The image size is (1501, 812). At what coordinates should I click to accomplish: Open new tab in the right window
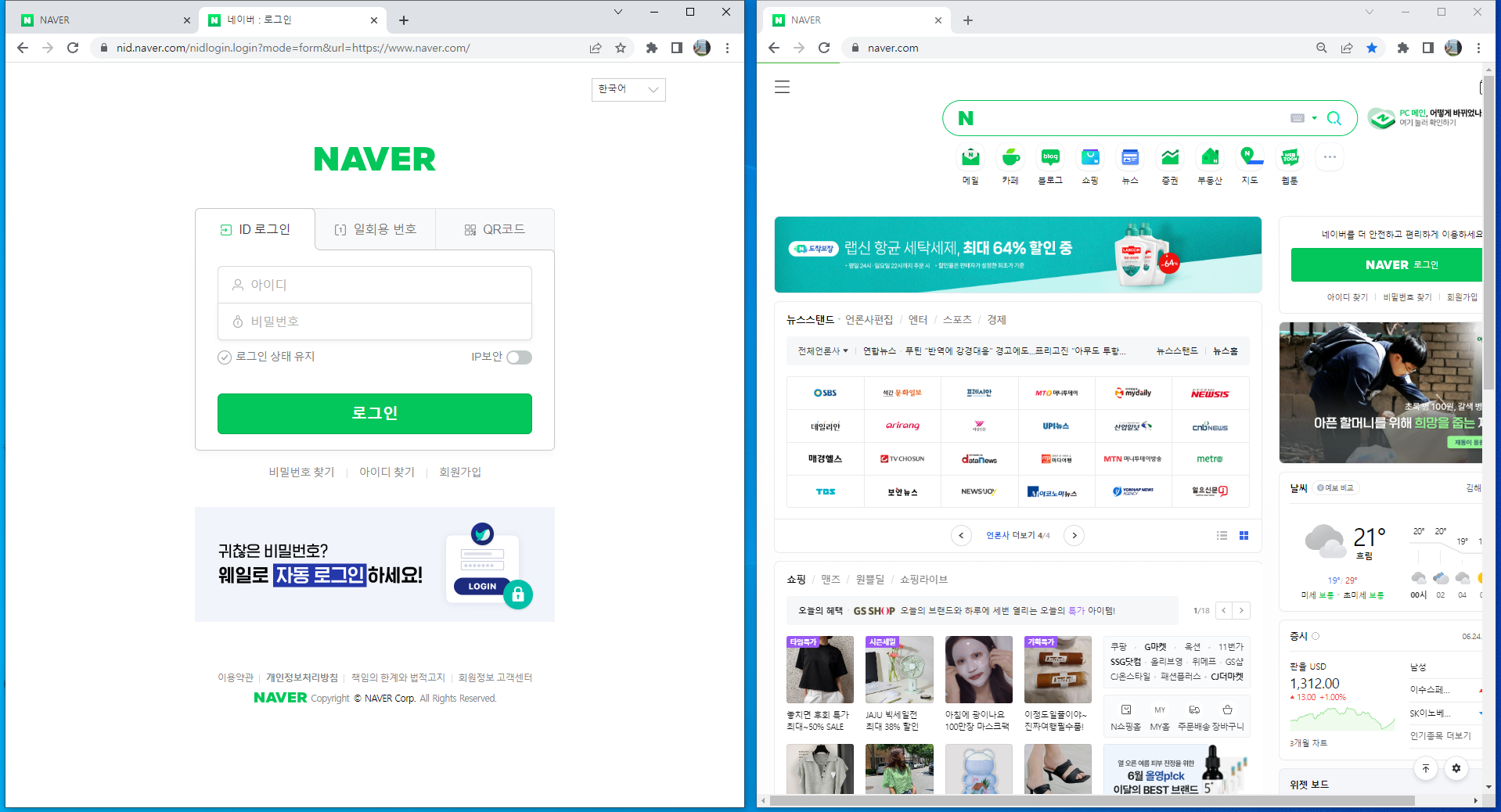tap(968, 20)
